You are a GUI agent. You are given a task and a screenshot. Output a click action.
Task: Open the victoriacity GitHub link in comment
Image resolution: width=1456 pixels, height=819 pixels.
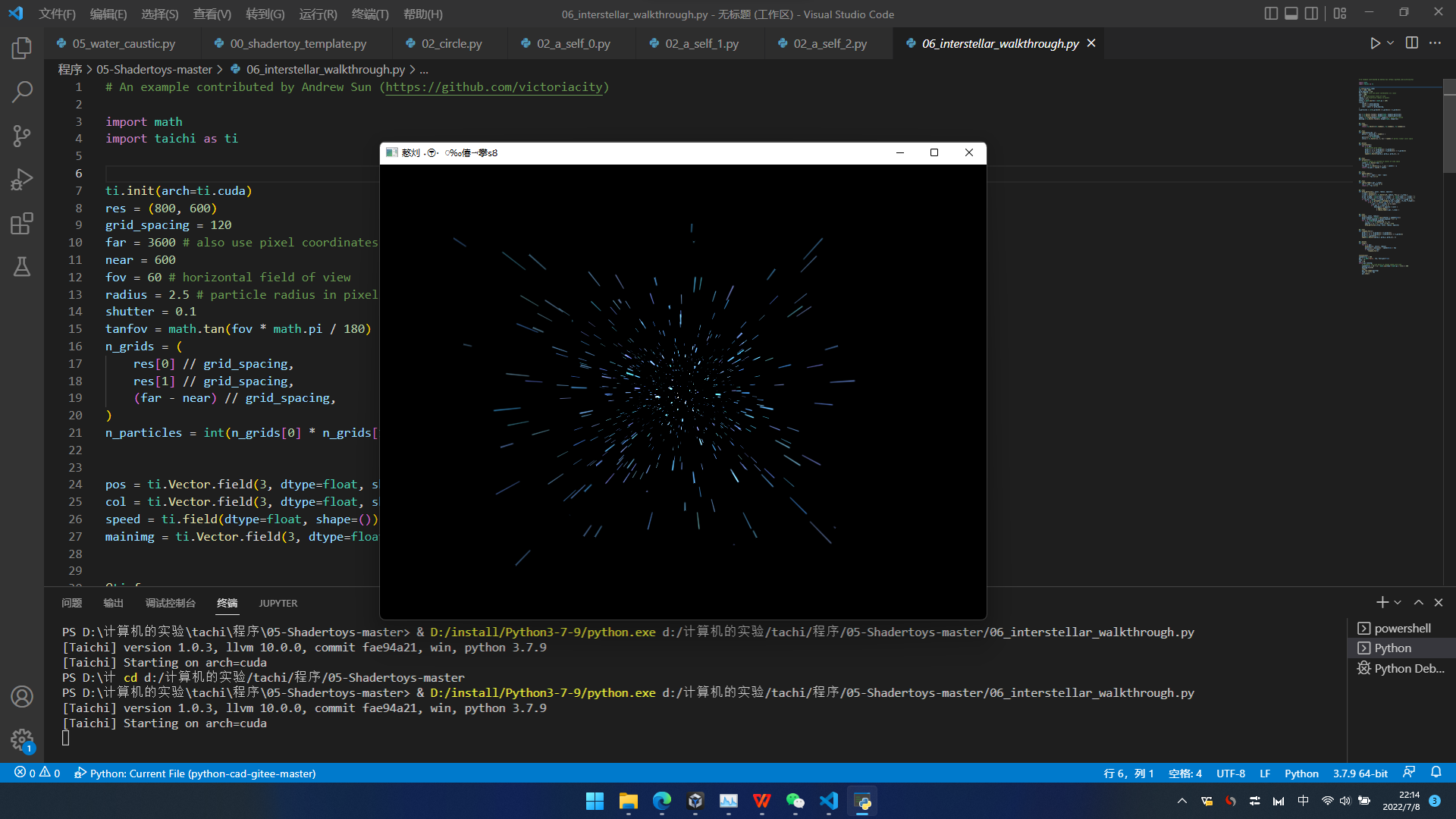click(x=494, y=87)
